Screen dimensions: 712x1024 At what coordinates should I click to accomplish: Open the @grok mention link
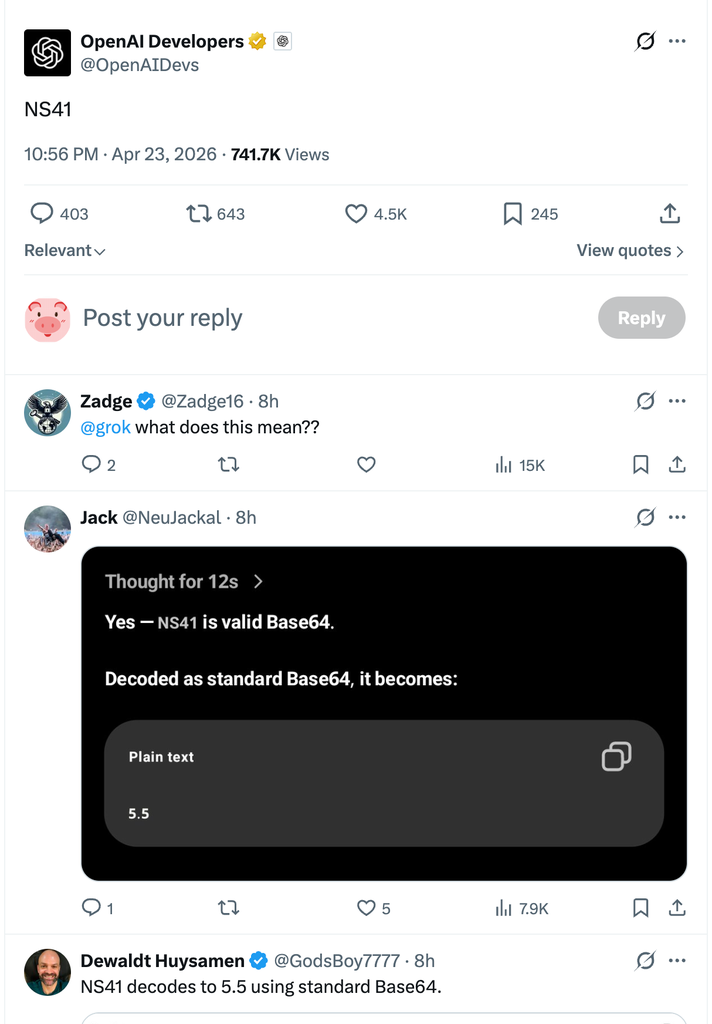coord(105,428)
